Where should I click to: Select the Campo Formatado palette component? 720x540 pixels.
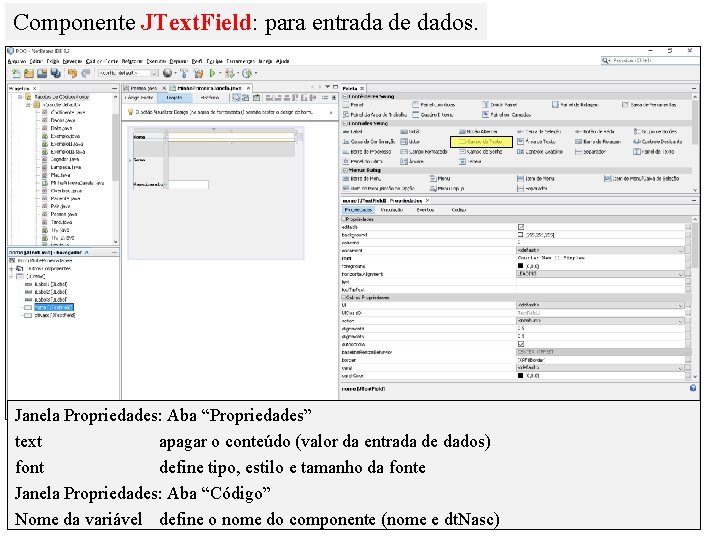423,152
